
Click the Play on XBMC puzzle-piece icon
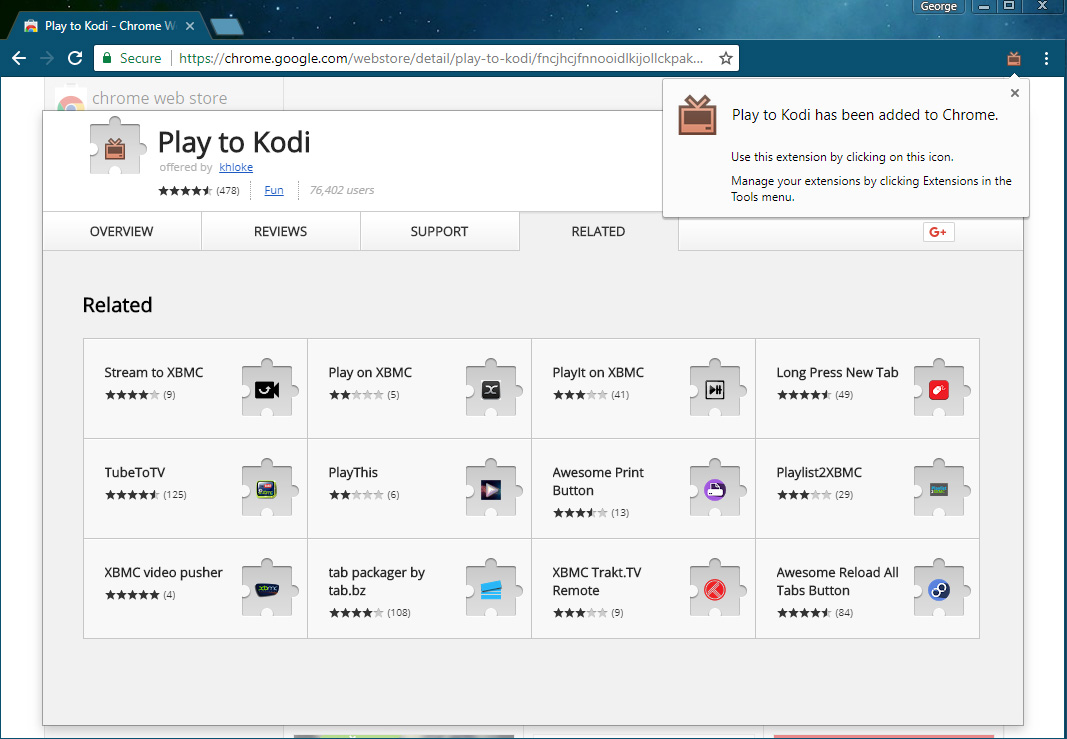coord(491,387)
